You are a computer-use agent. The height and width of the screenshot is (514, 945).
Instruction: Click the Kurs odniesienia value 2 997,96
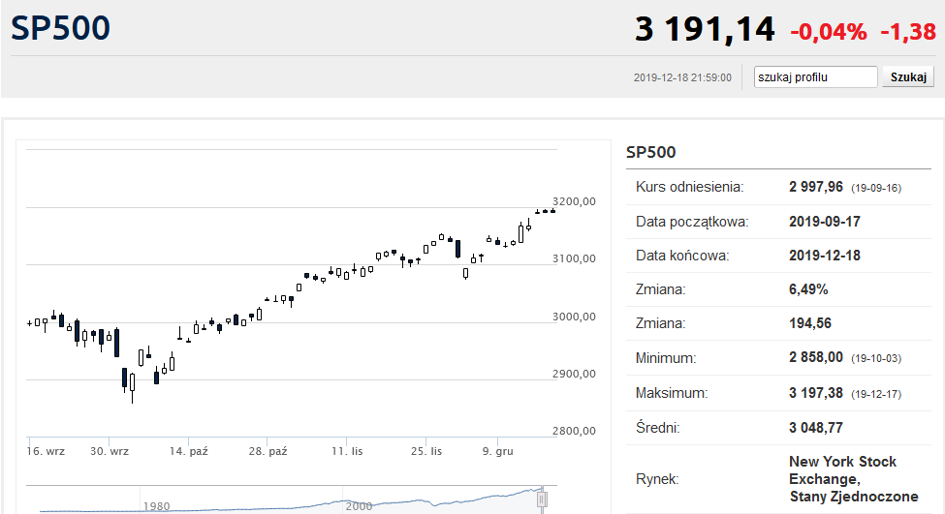coord(816,187)
